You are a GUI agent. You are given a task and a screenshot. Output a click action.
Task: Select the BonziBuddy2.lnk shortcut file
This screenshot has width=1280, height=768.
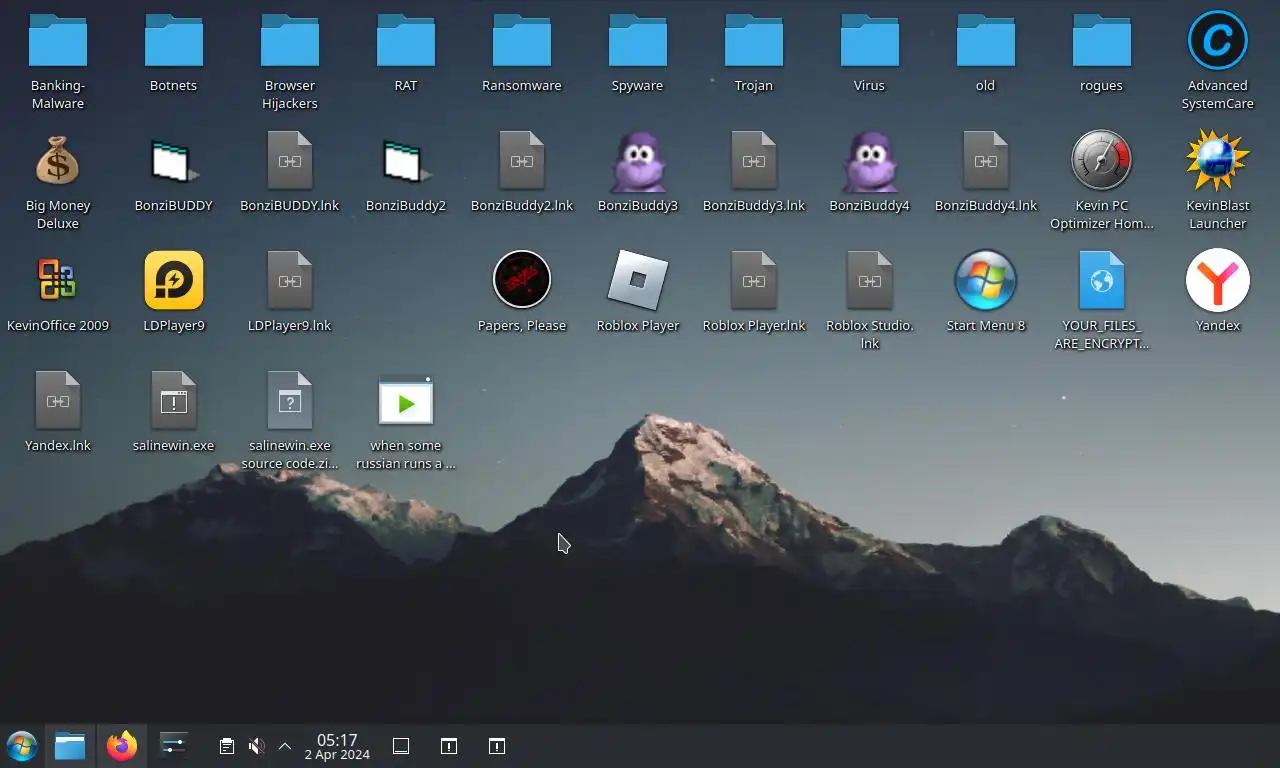click(x=522, y=161)
